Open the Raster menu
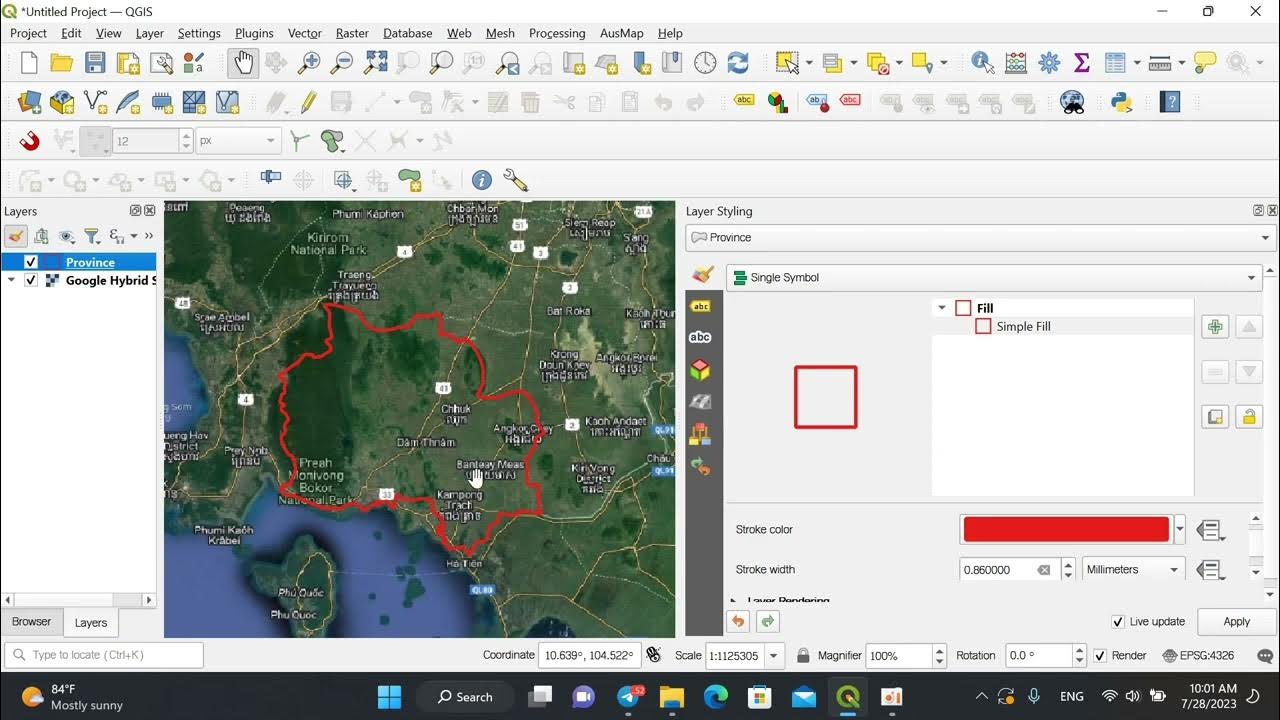The image size is (1280, 720). point(352,33)
